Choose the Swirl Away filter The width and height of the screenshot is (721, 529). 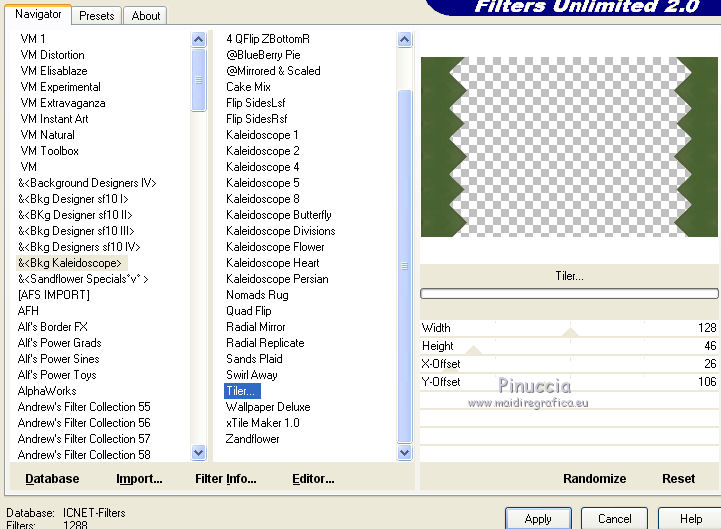coord(252,375)
